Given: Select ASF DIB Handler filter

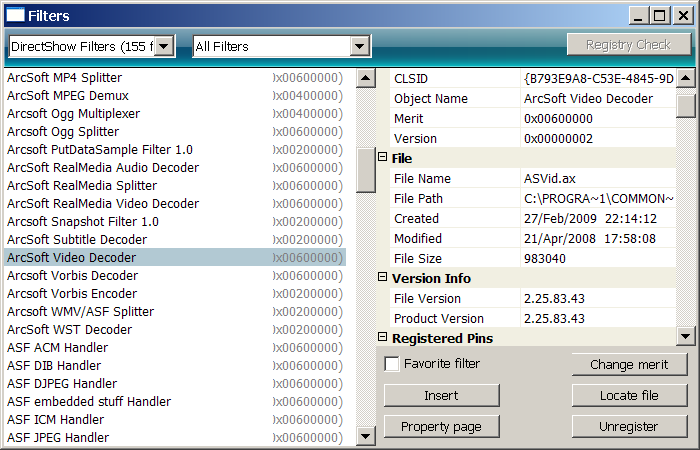Looking at the screenshot, I should (175, 366).
